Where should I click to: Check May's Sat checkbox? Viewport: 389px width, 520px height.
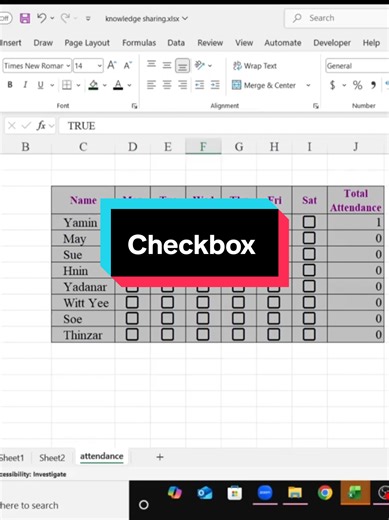309,238
